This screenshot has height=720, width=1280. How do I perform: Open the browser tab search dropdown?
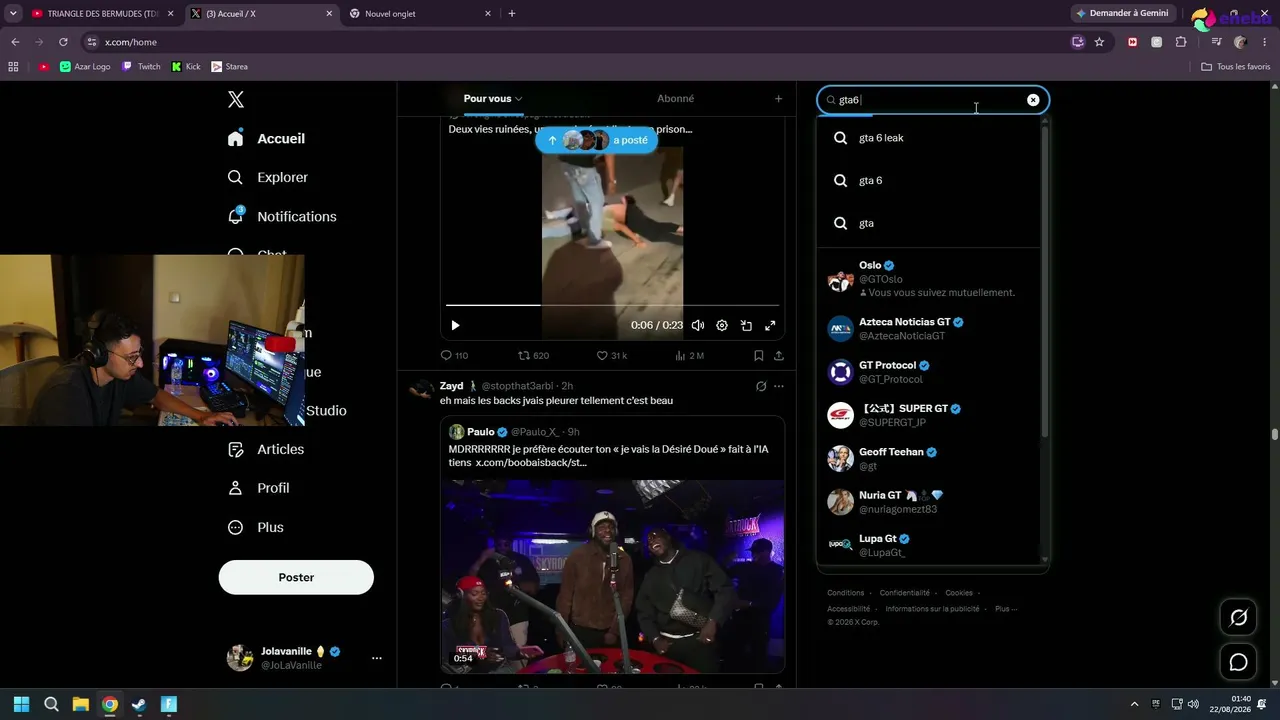(13, 14)
